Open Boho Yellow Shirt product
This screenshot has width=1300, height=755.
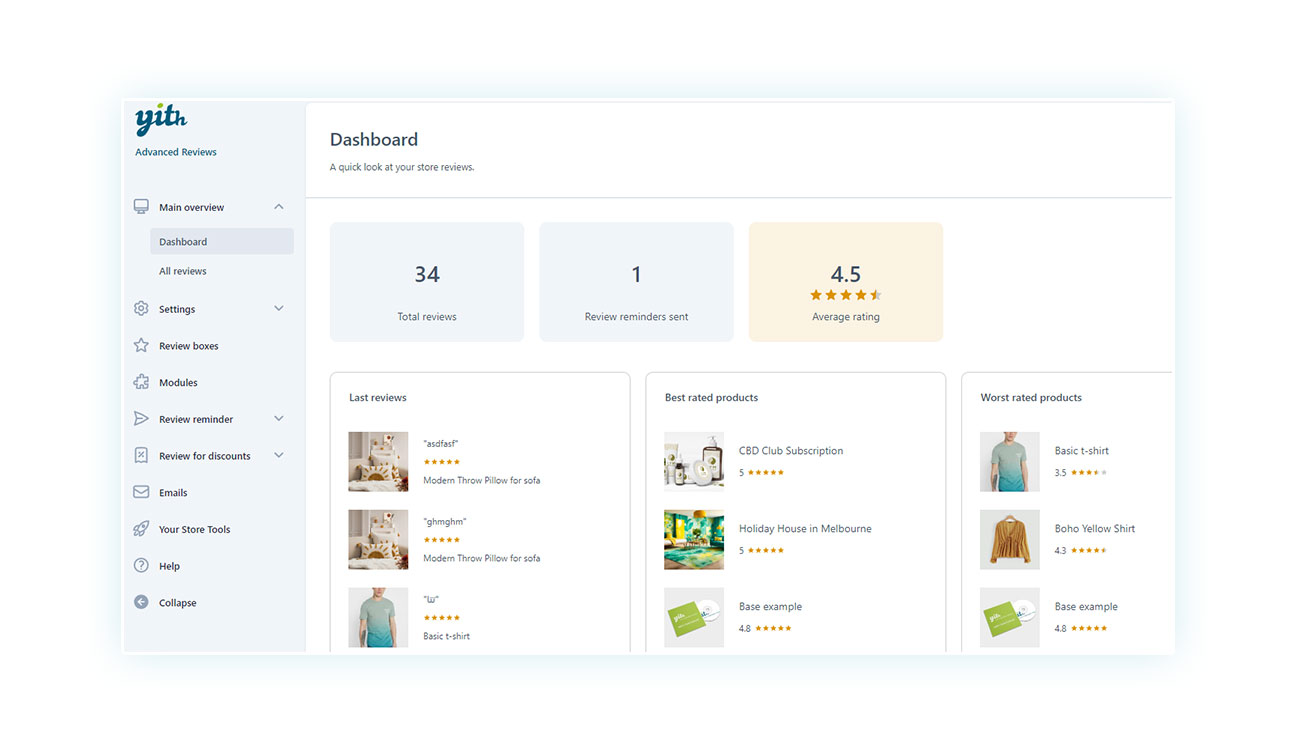pyautogui.click(x=1095, y=529)
